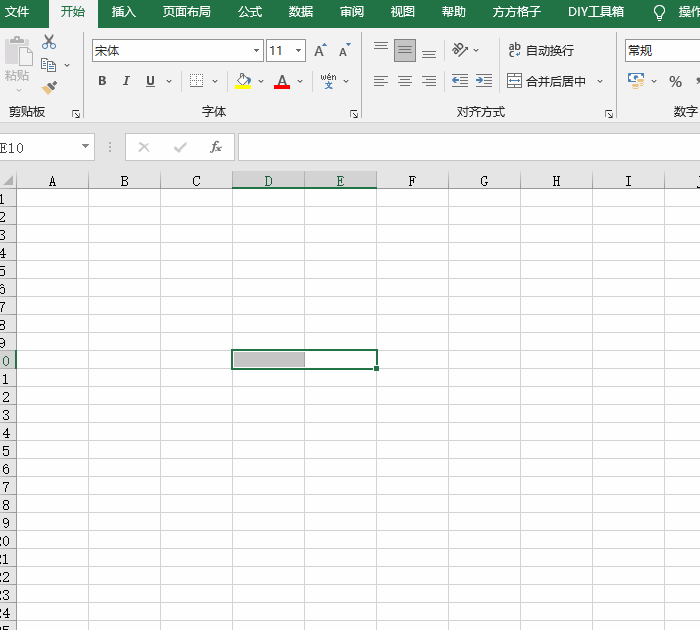This screenshot has width=700, height=630.
Task: Click the cancel X in formula bar
Action: (x=144, y=147)
